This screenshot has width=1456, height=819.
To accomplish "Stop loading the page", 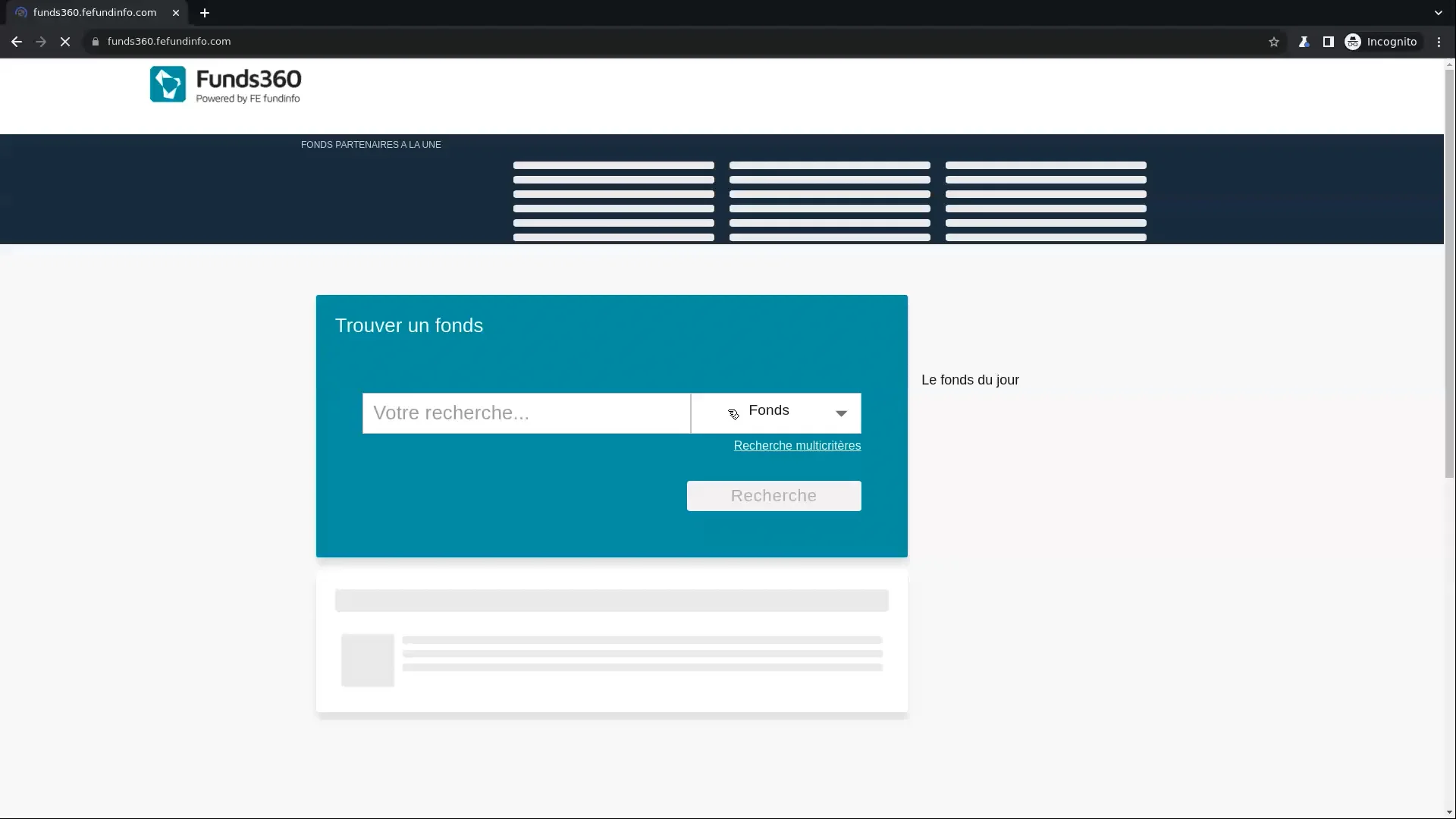I will [x=65, y=42].
